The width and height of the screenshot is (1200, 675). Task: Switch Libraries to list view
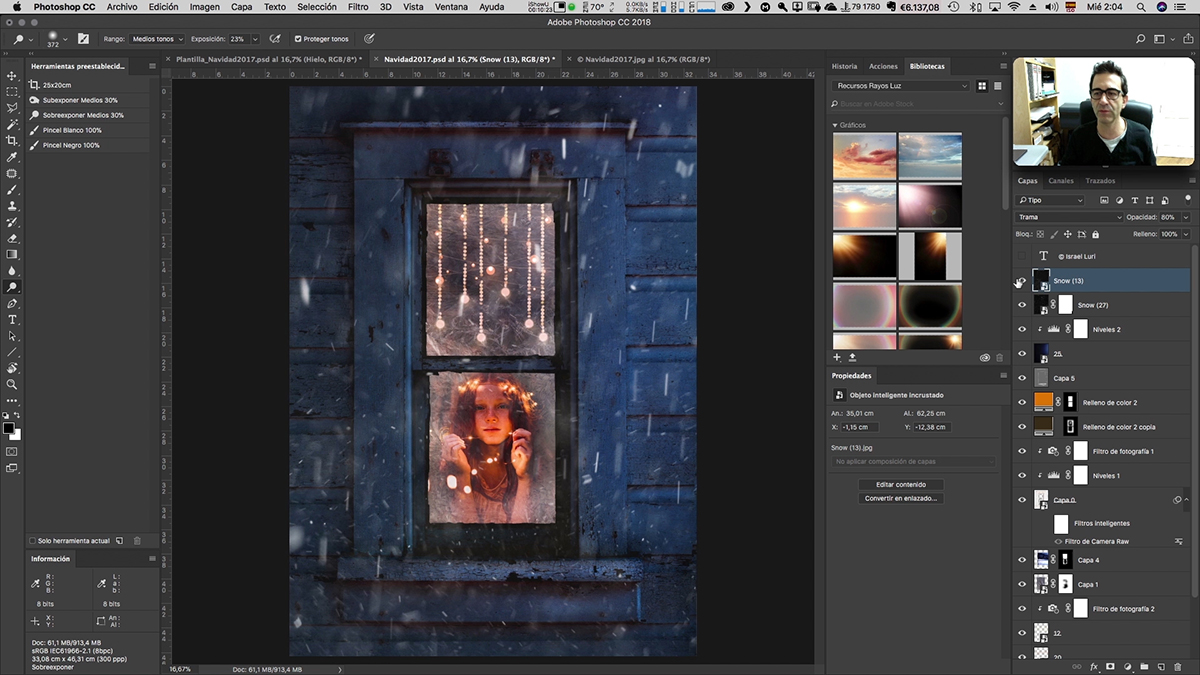coord(997,86)
